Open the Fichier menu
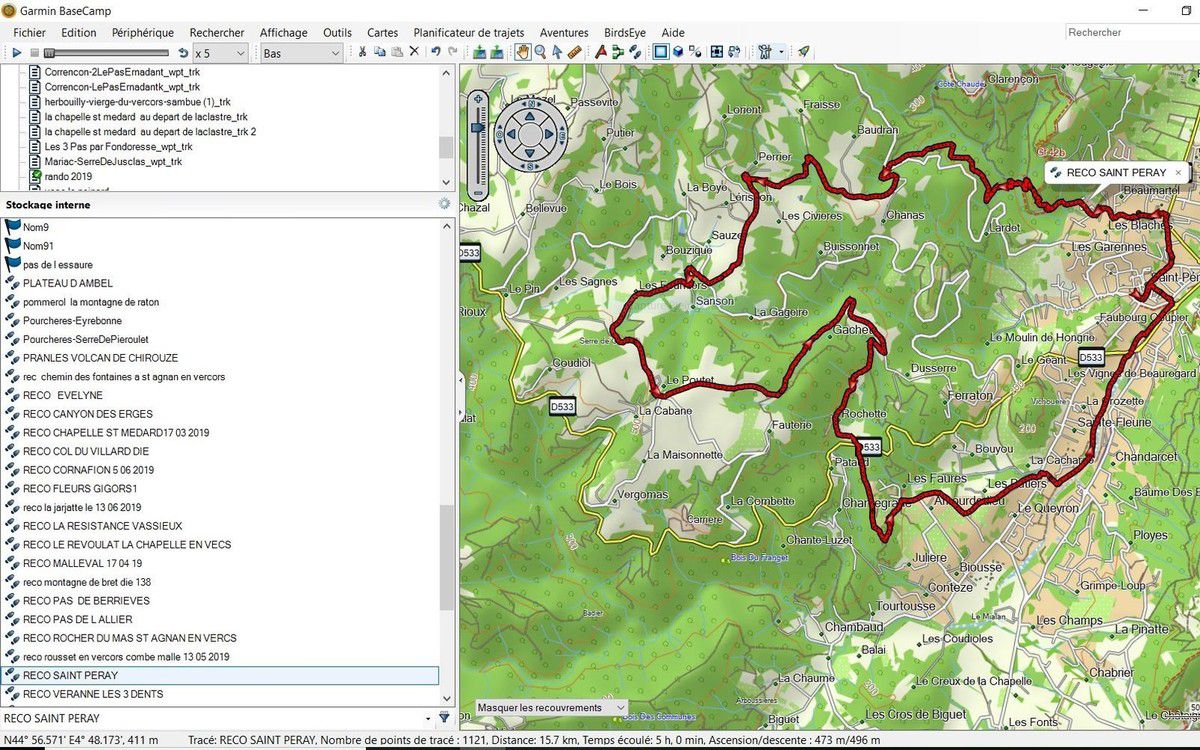Screen dimensions: 1200x750 pyautogui.click(x=30, y=32)
